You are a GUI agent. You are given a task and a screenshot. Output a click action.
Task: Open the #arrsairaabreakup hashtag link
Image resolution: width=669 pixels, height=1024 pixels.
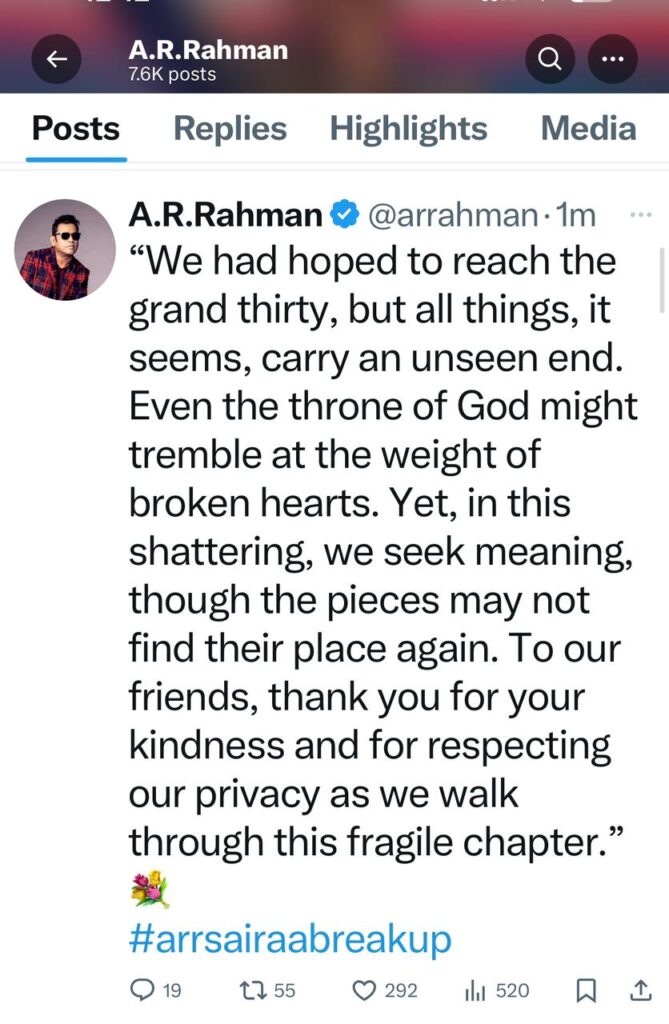(x=290, y=939)
